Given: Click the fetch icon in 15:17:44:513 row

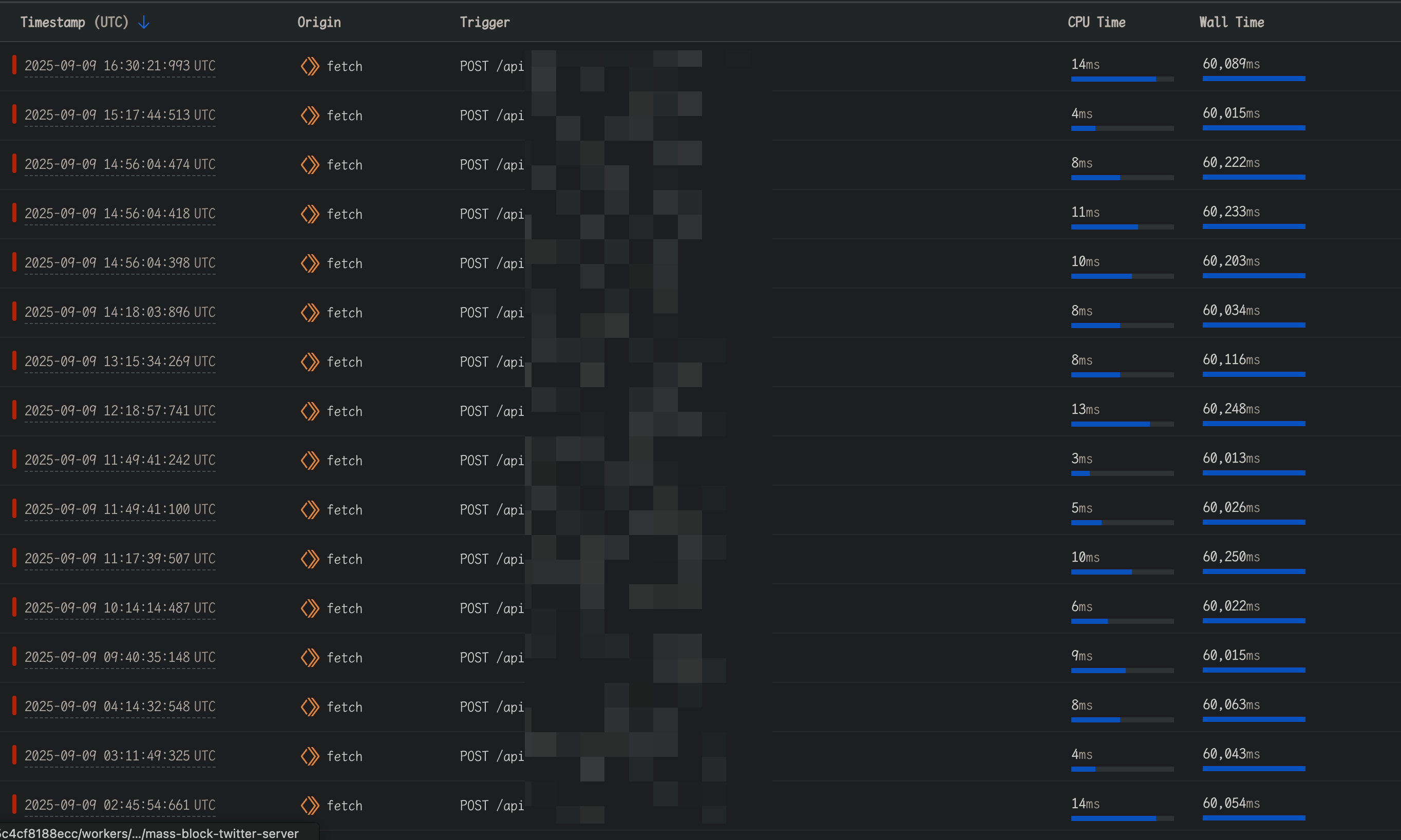Looking at the screenshot, I should (310, 116).
